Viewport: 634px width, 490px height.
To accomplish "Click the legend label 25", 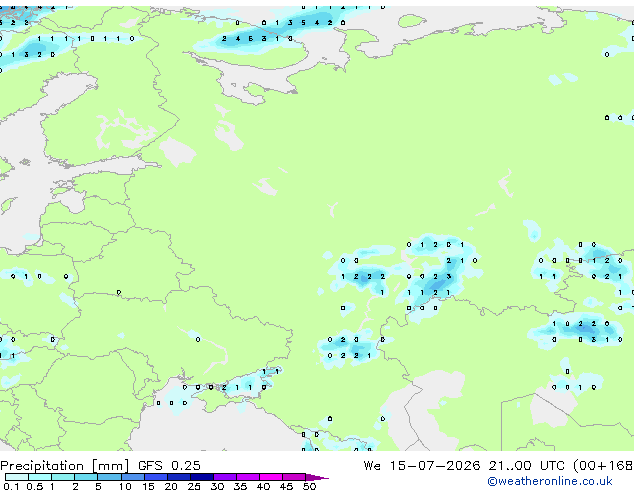I will click(x=194, y=486).
